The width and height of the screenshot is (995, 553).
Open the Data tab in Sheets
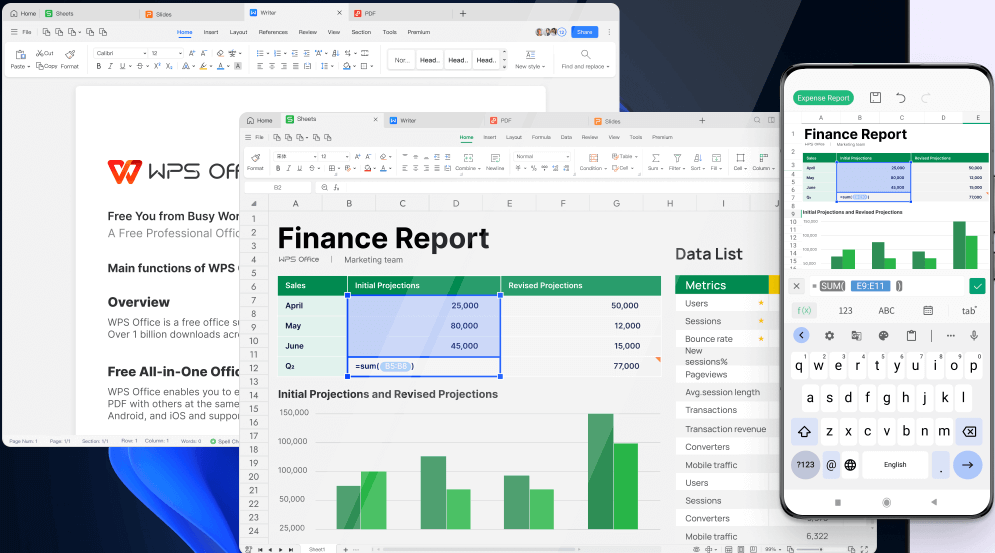coord(566,137)
